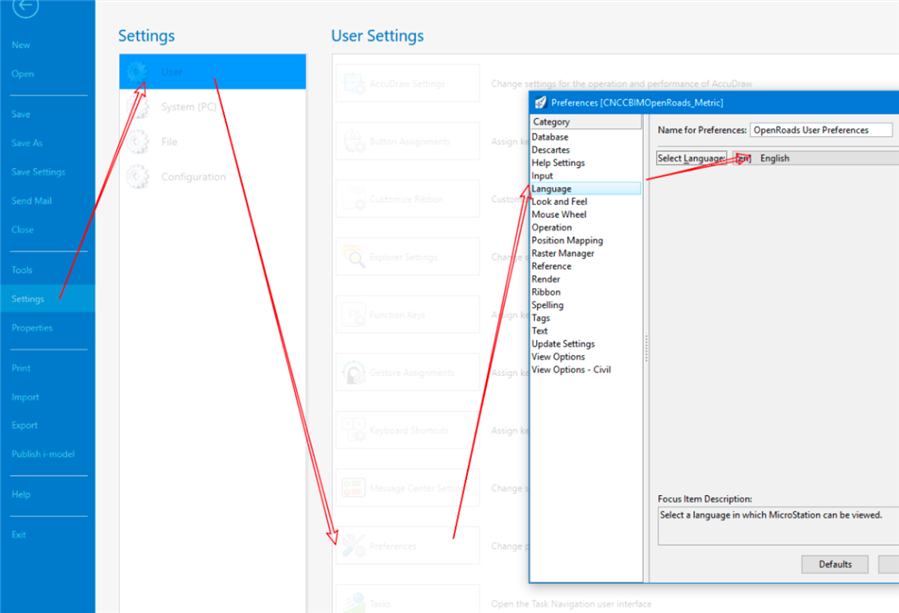Select Position Mapping category

(567, 240)
